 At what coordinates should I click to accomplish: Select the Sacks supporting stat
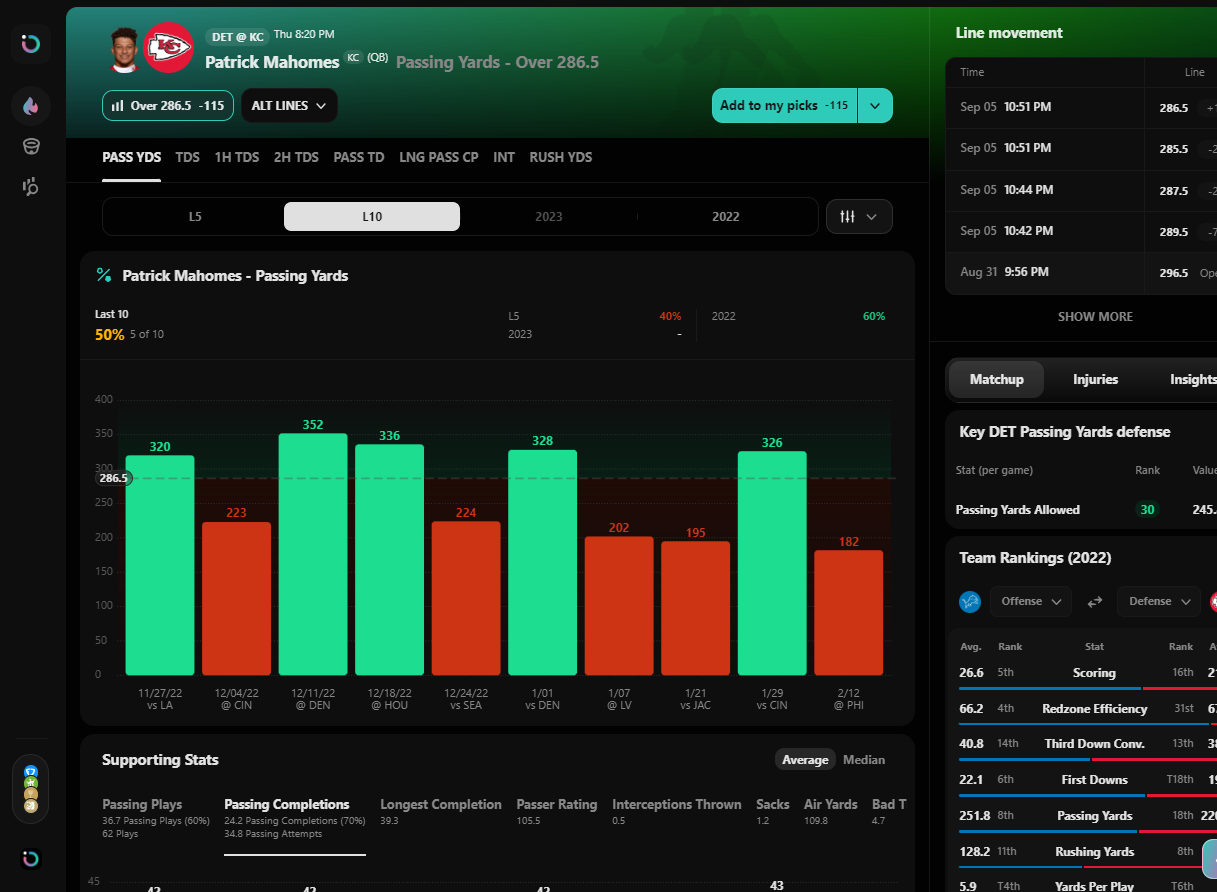pos(773,811)
